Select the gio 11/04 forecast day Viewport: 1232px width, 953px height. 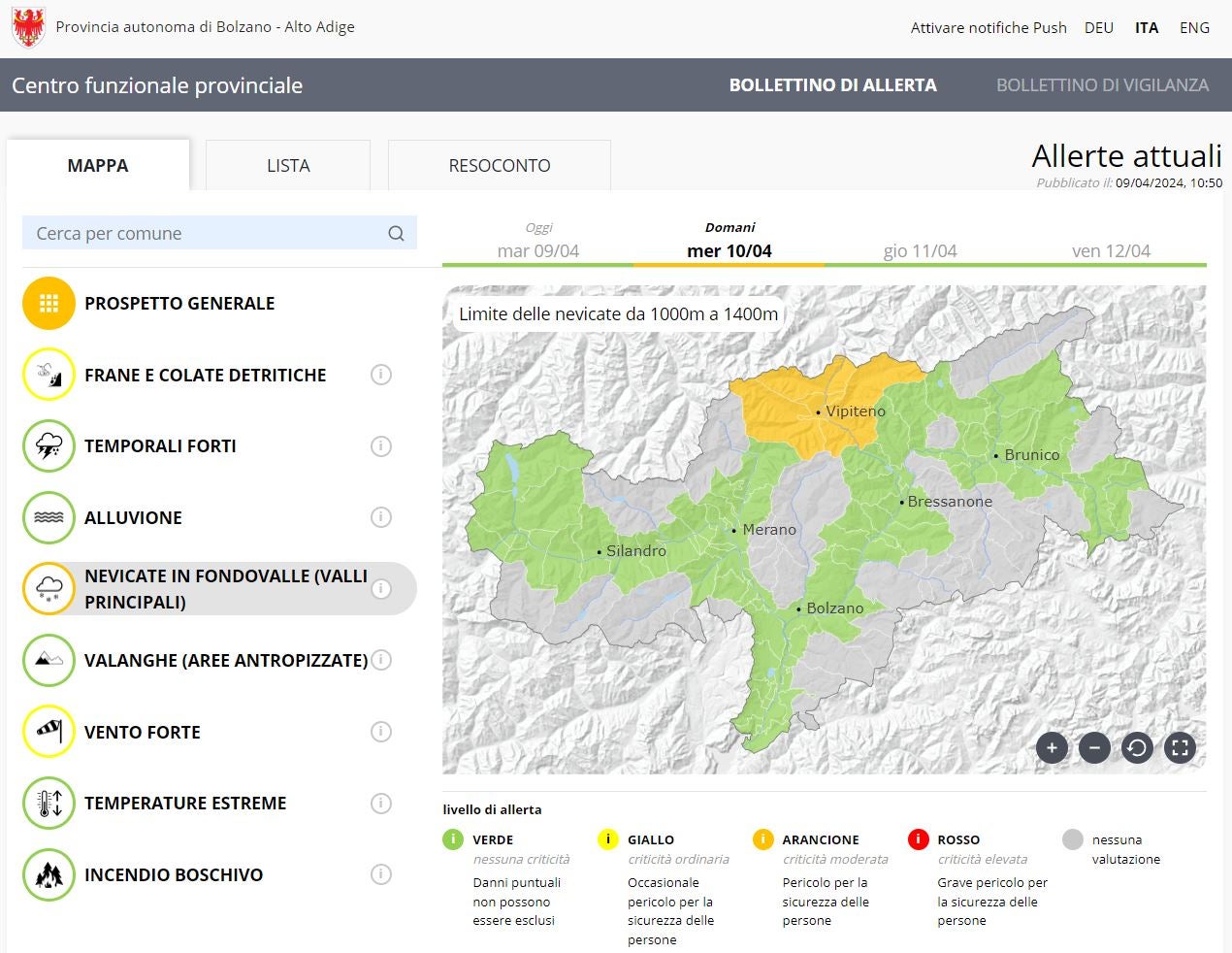point(918,249)
